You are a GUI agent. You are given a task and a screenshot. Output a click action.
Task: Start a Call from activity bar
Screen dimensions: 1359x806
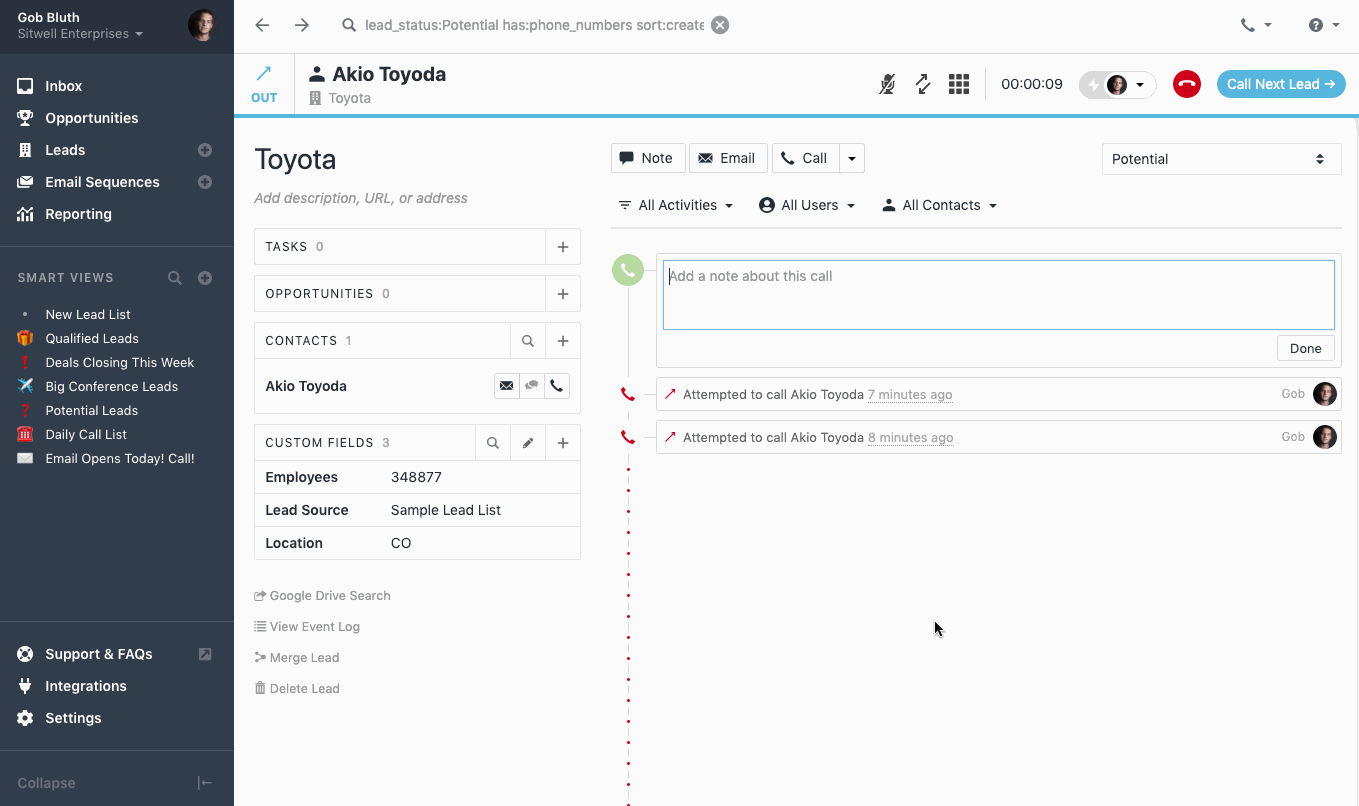[805, 158]
